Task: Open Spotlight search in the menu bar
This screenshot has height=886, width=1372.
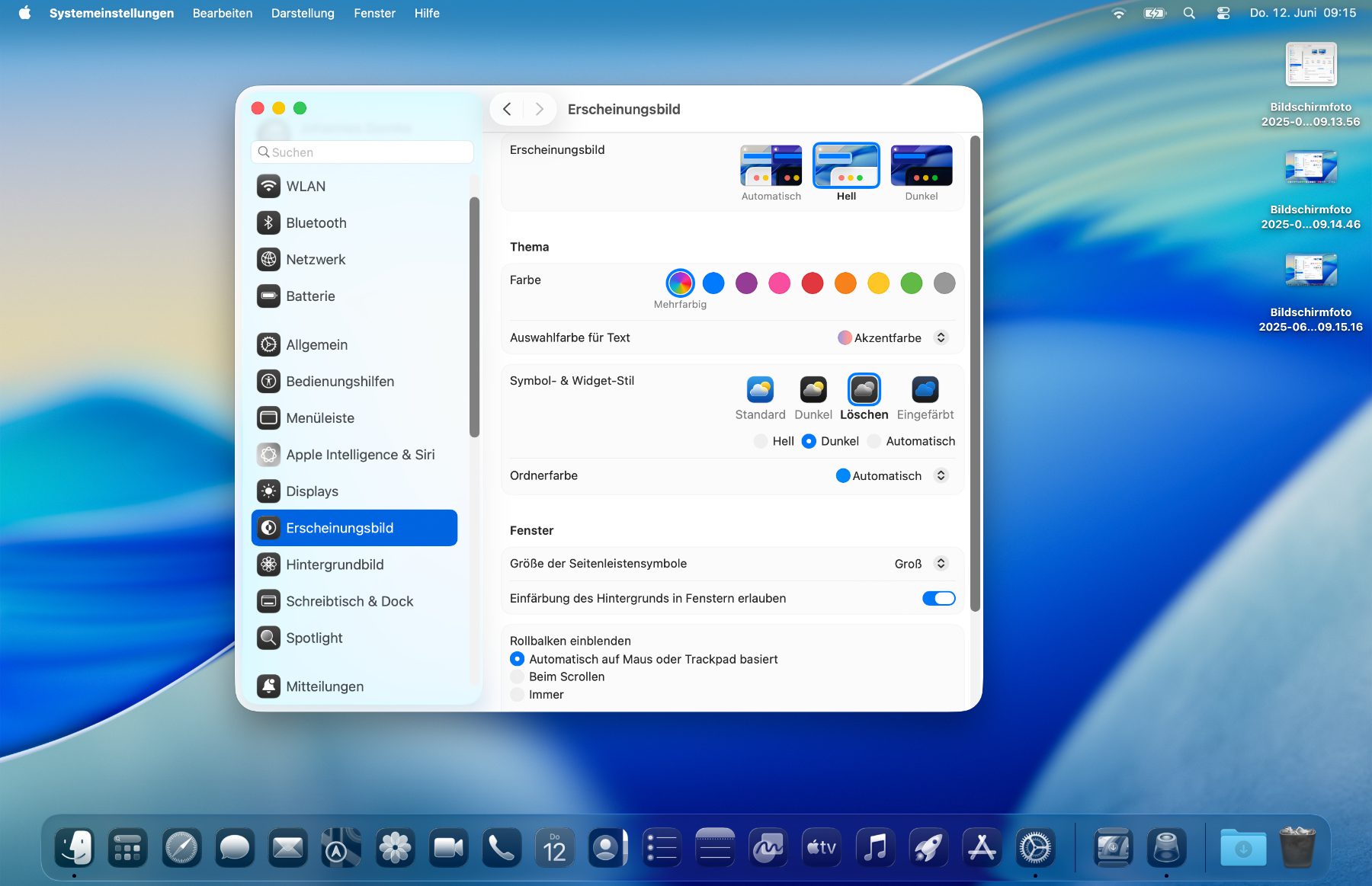Action: point(1189,14)
